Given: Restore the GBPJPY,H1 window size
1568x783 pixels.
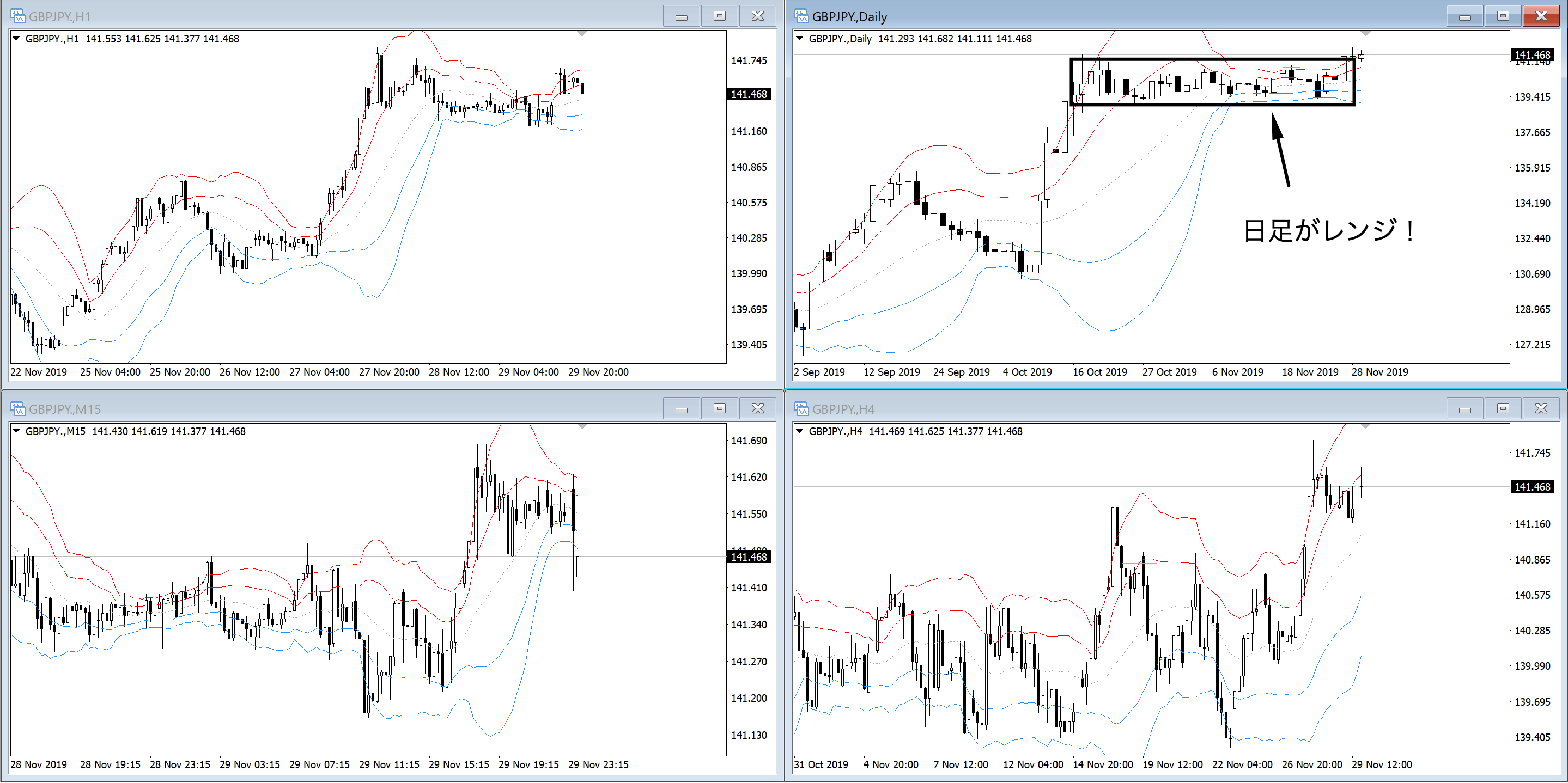Looking at the screenshot, I should pos(720,16).
